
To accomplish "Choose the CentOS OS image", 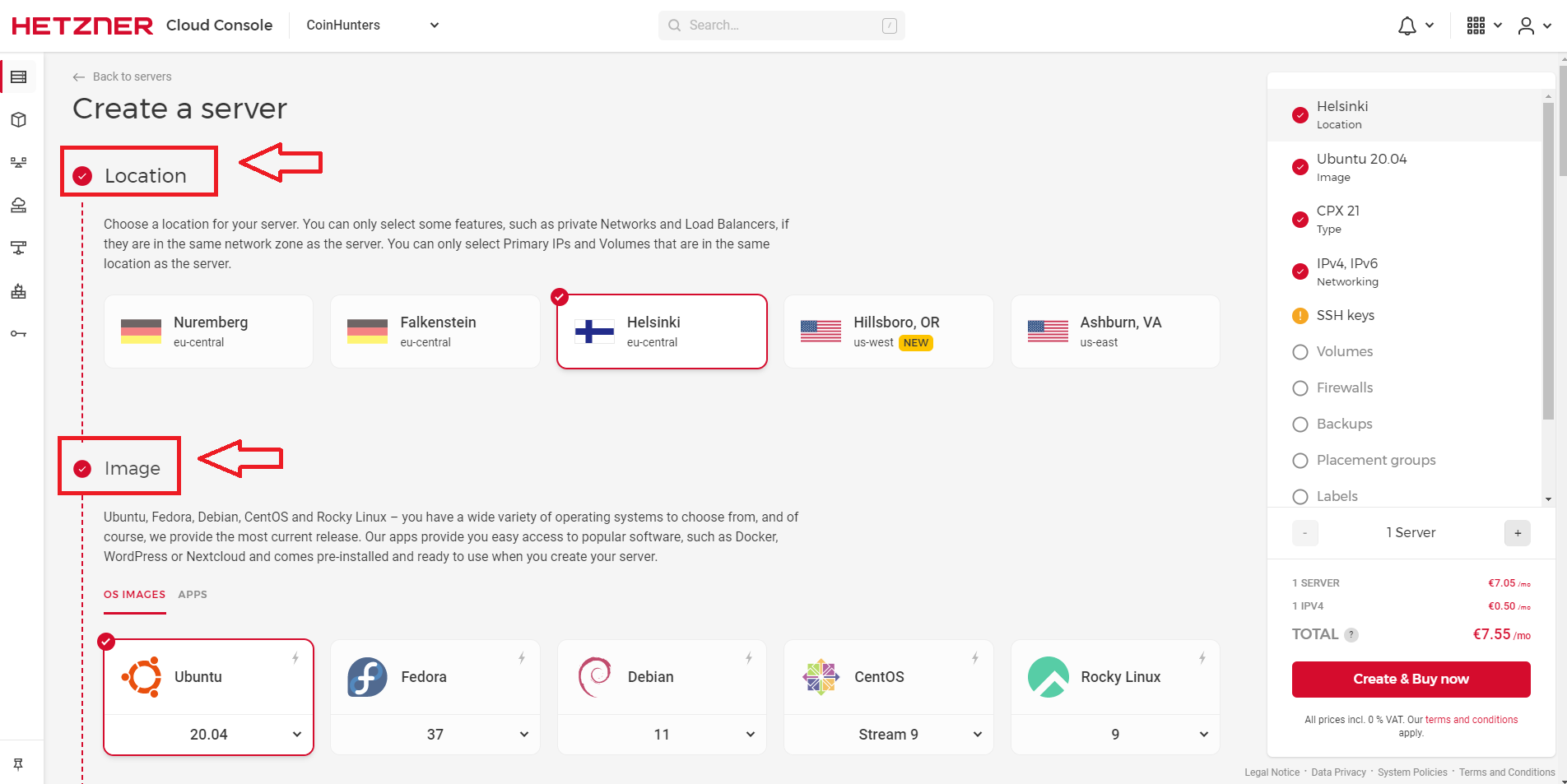I will [889, 677].
